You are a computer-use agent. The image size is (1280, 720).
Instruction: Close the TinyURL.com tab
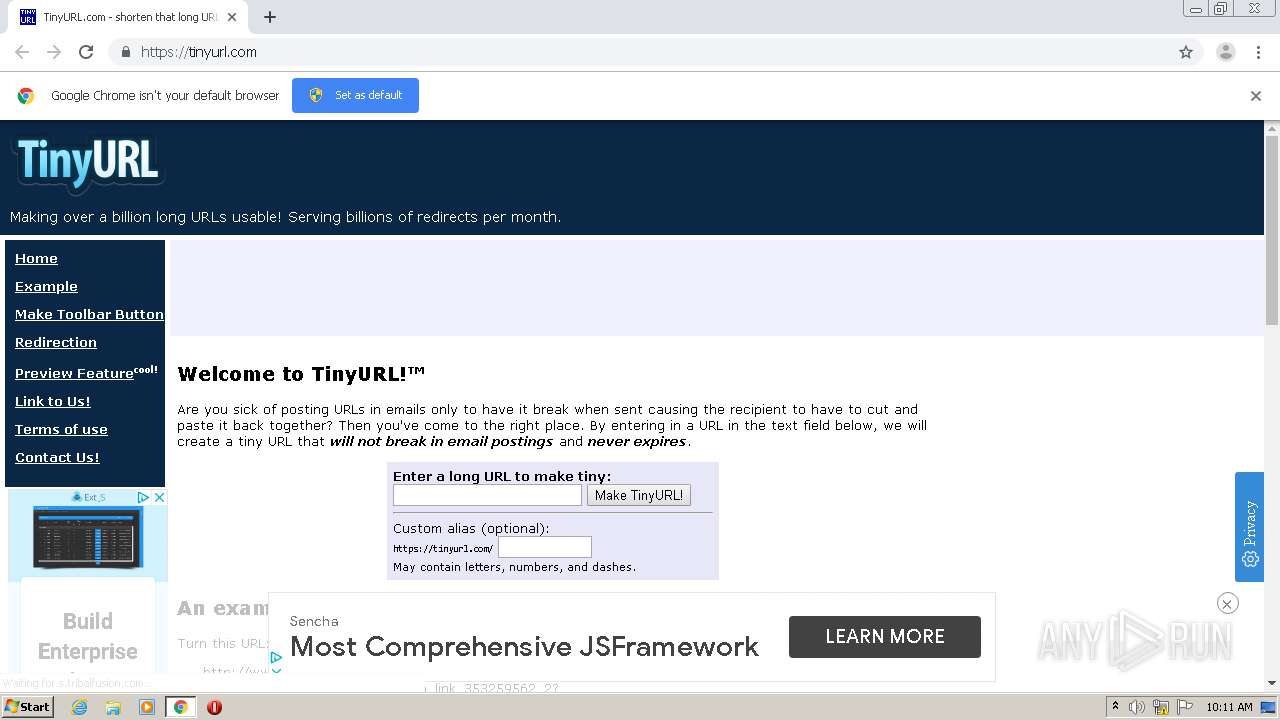232,17
